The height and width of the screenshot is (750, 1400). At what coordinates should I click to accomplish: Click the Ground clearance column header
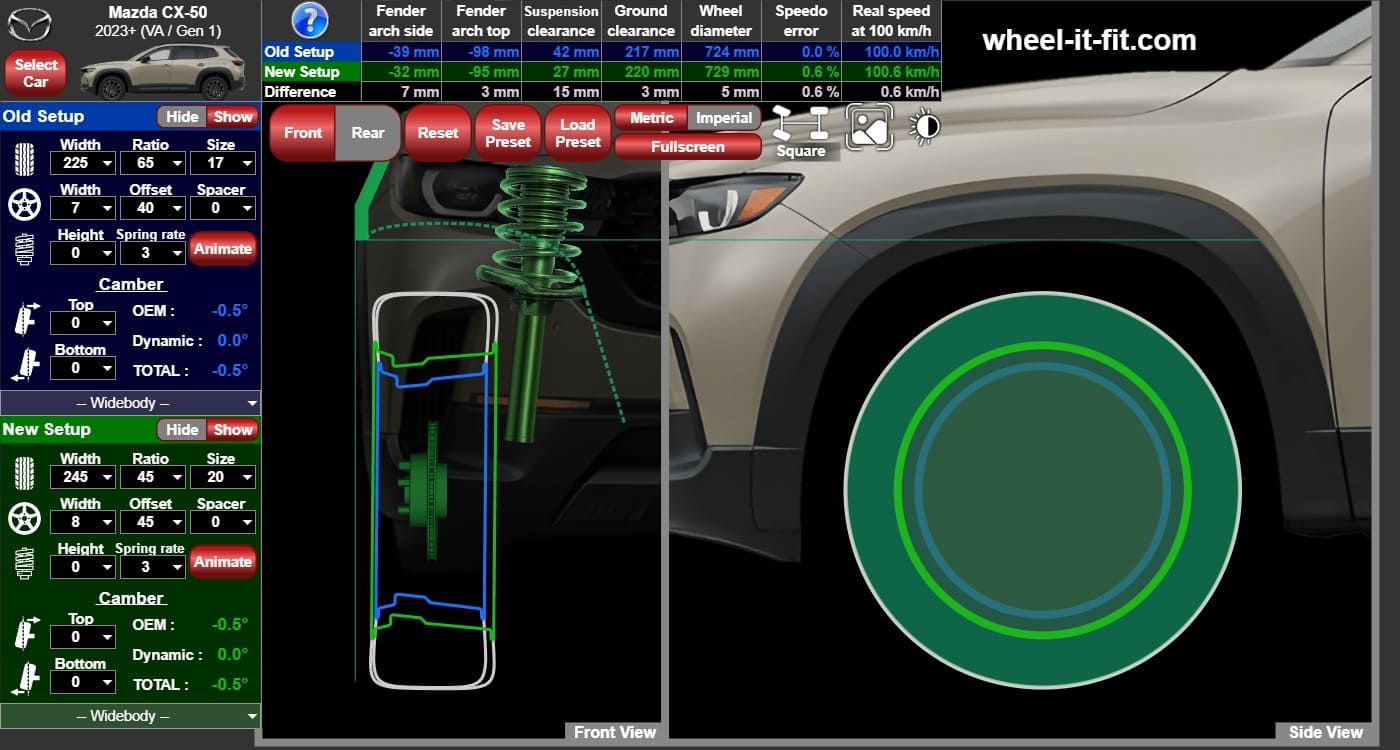point(641,21)
